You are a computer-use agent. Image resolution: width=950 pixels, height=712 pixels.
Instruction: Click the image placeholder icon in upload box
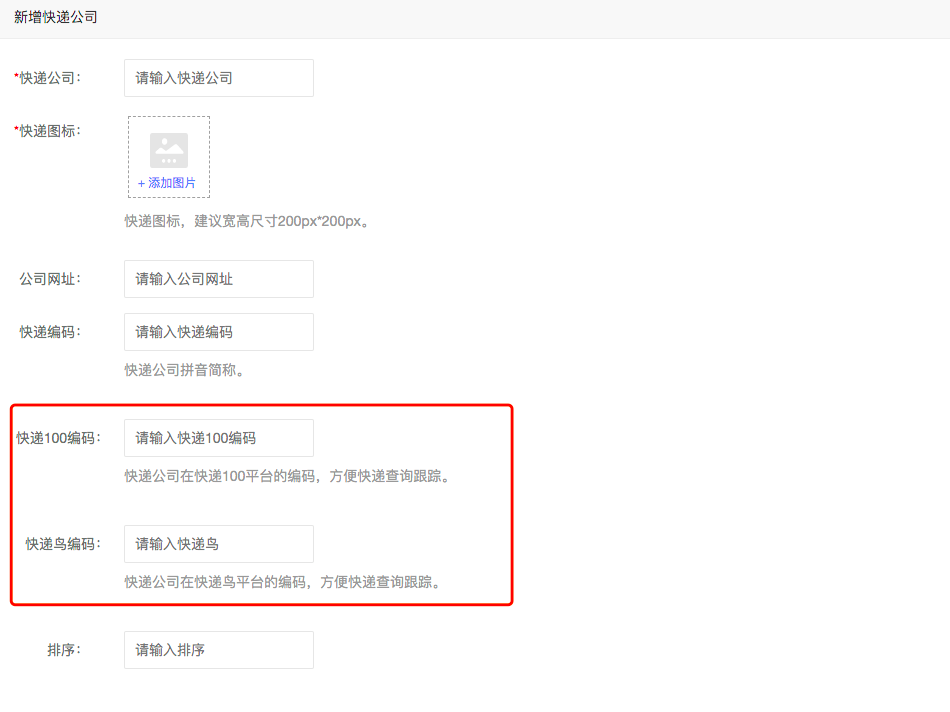[x=169, y=150]
